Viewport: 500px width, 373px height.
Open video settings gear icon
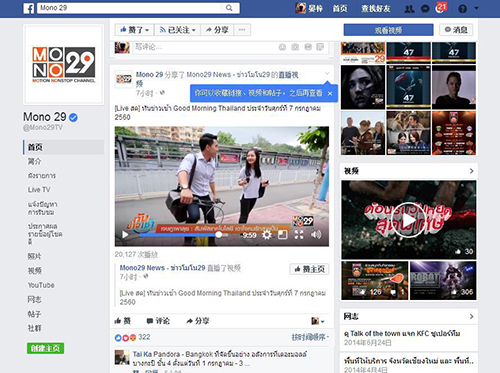267,235
